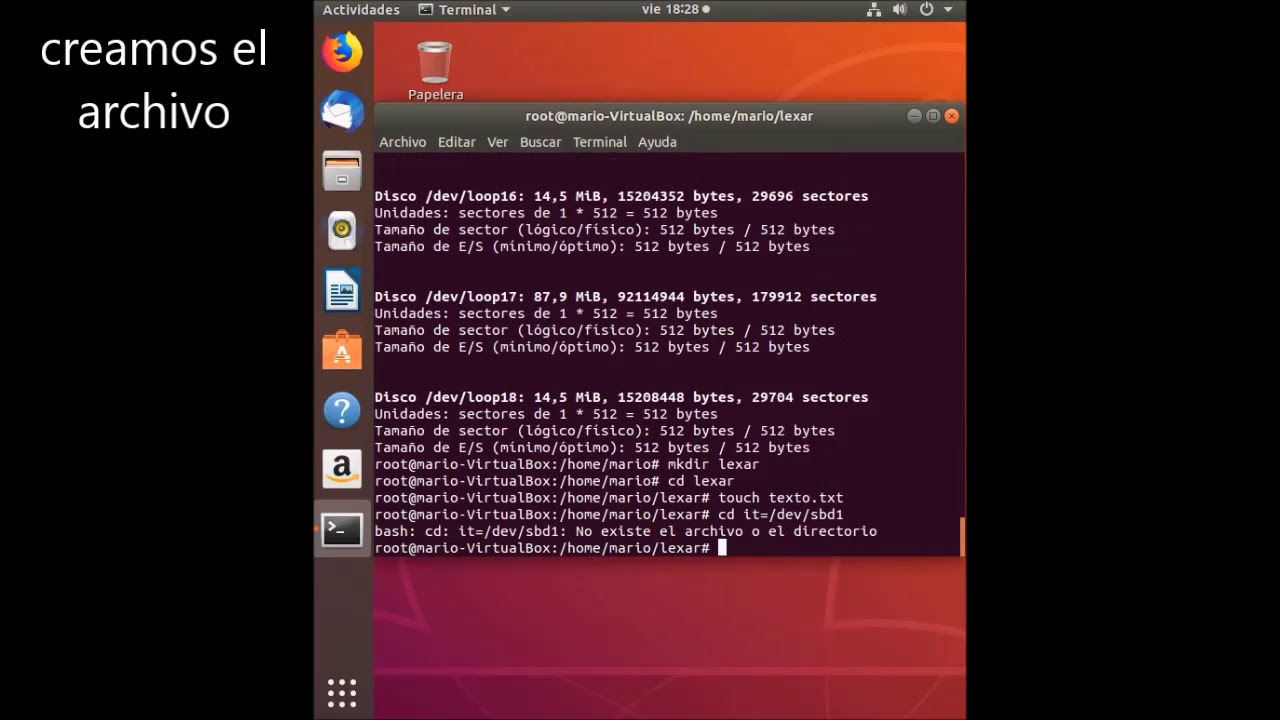Viewport: 1280px width, 720px height.
Task: Expand the system menu arrow
Action: point(948,10)
